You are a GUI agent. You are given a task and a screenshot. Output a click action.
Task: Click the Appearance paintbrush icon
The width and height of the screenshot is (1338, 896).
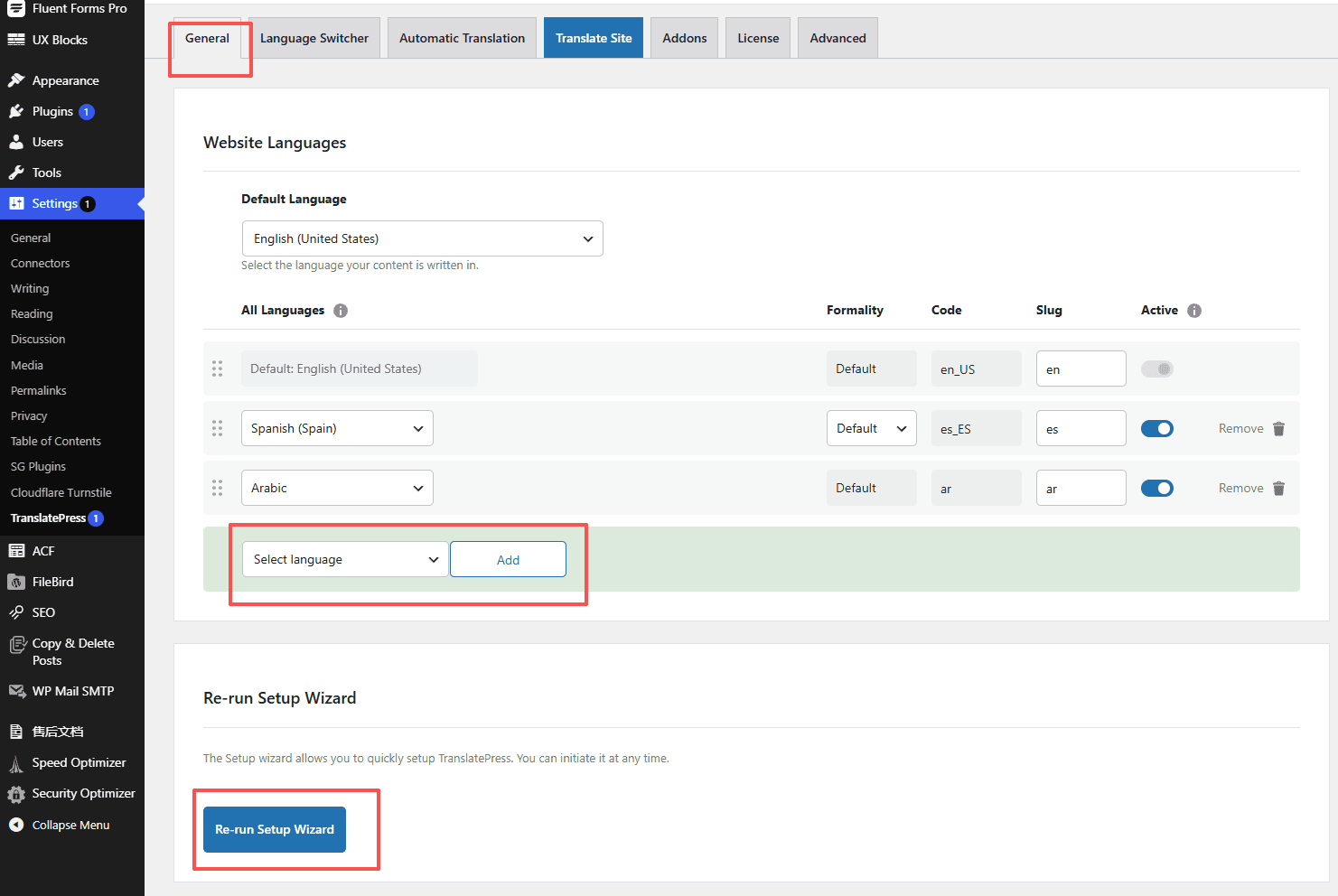16,80
